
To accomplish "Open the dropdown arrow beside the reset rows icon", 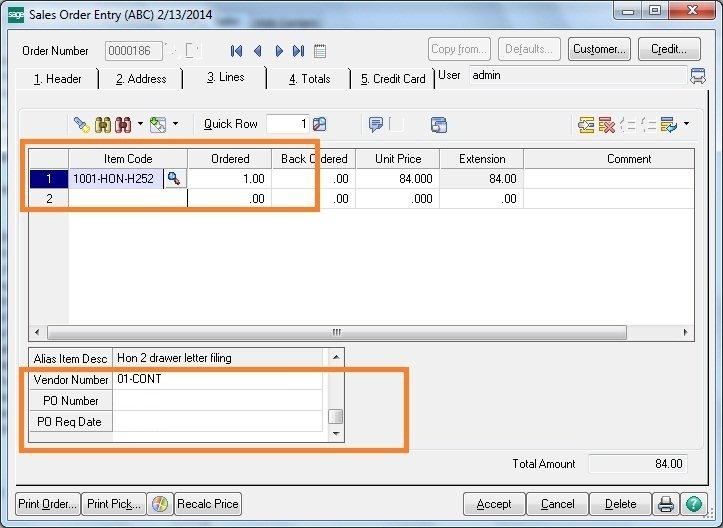I will [x=687, y=124].
